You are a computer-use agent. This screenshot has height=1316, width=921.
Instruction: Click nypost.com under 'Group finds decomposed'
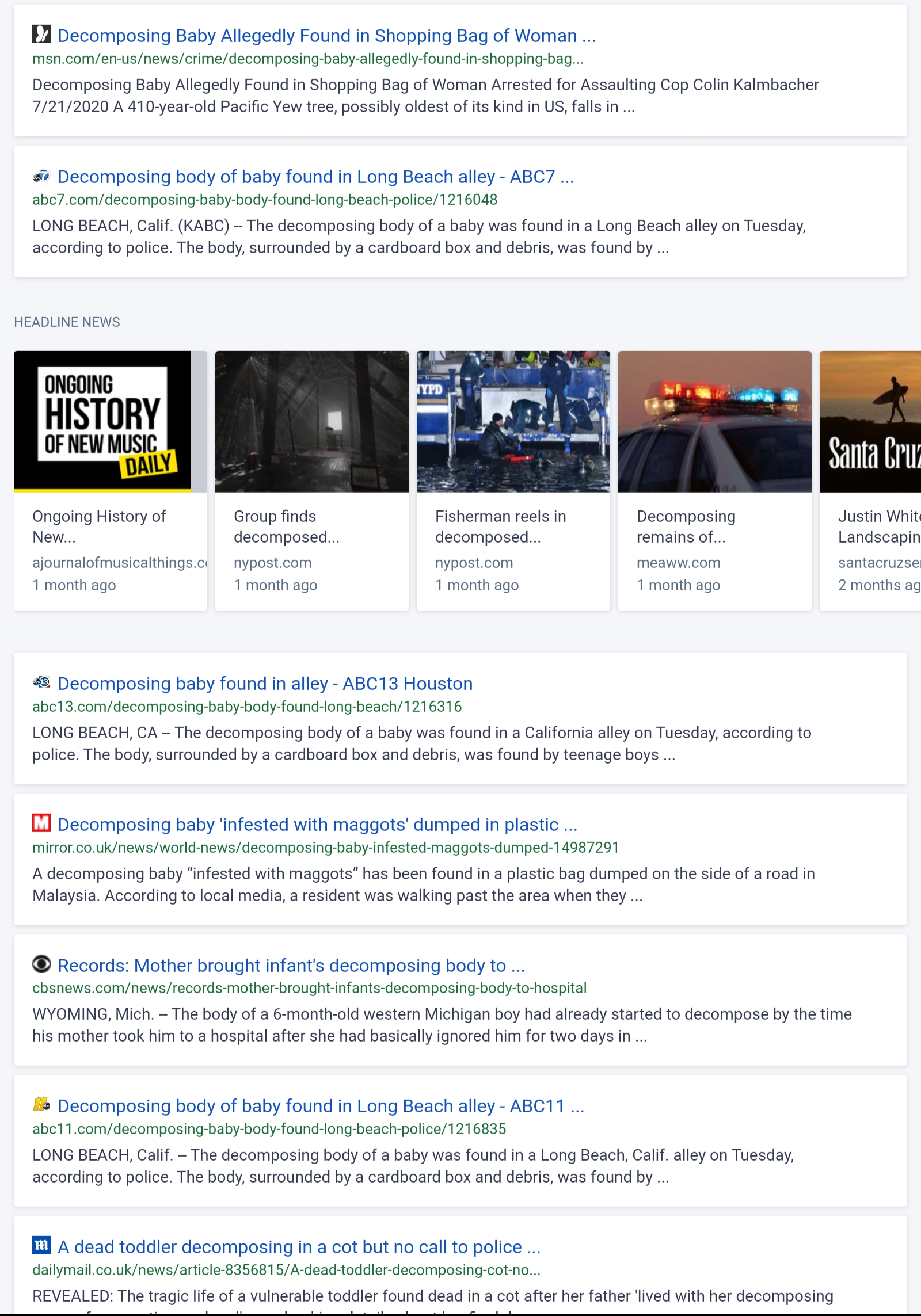(273, 563)
